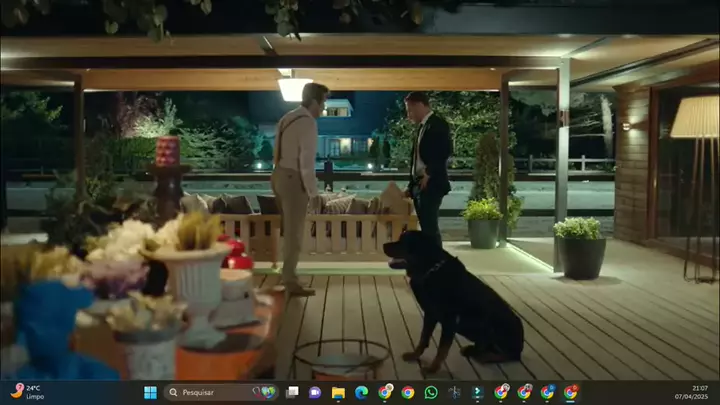This screenshot has height=405, width=720.
Task: Open Chrome icon immediately left of WhatsApp
Action: (x=408, y=392)
